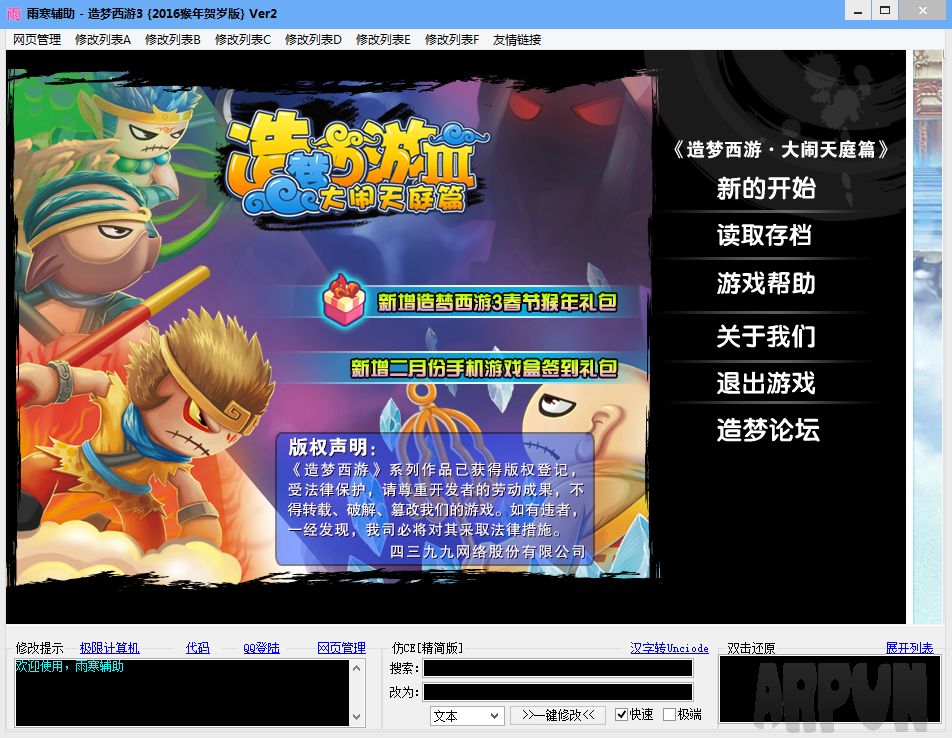
Task: Click the 极限计算机 link
Action: pos(109,648)
